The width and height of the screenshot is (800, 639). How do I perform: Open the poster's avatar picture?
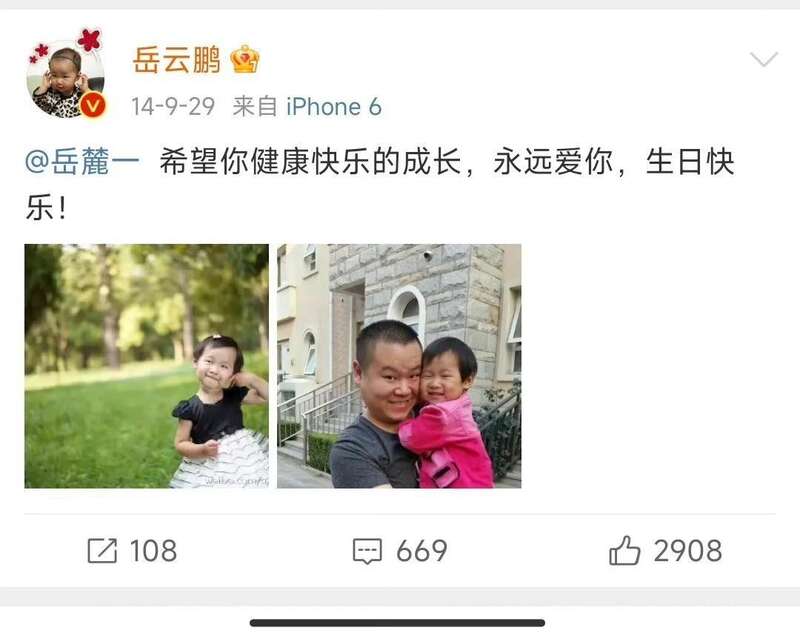(x=65, y=76)
